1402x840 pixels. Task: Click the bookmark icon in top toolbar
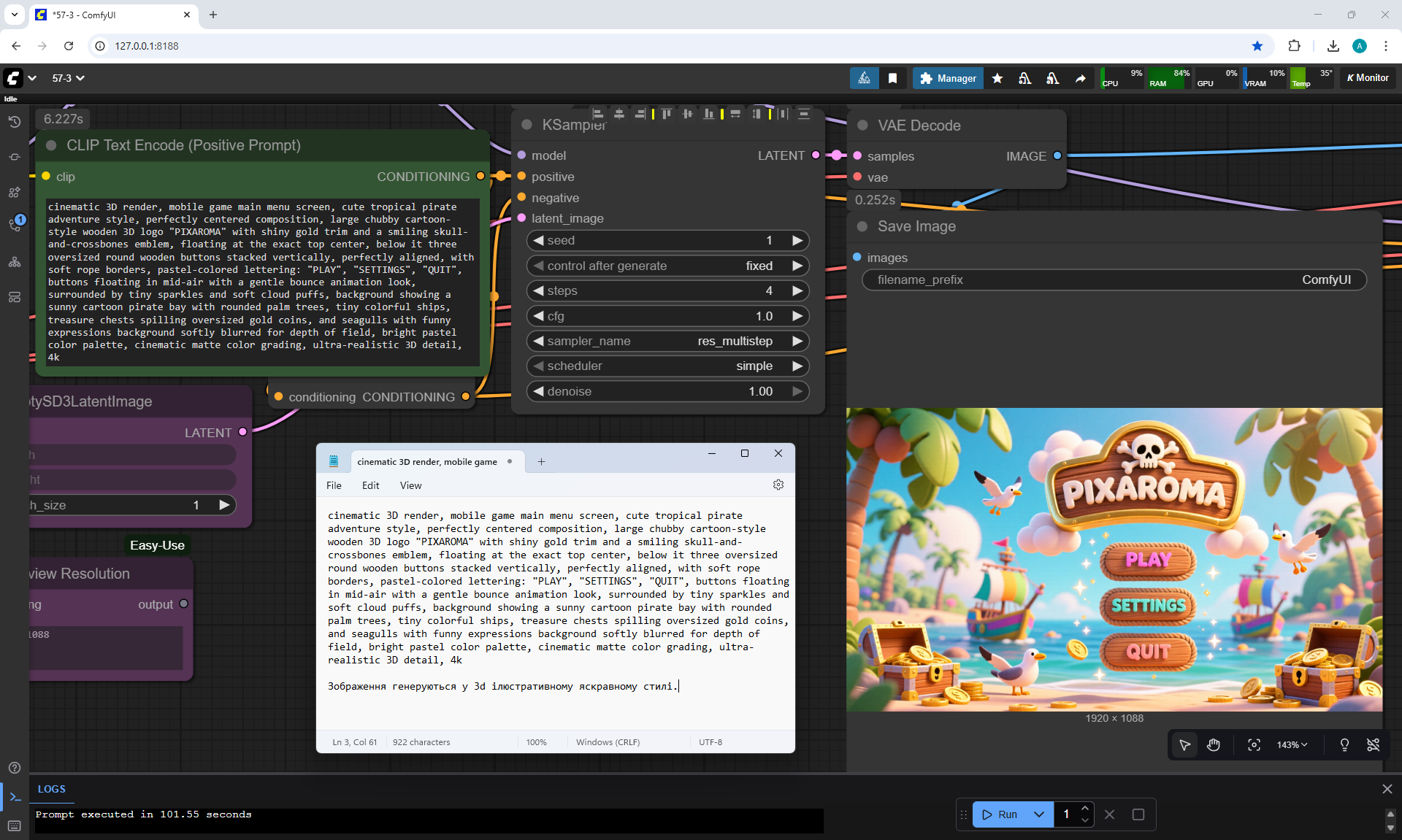tap(892, 78)
